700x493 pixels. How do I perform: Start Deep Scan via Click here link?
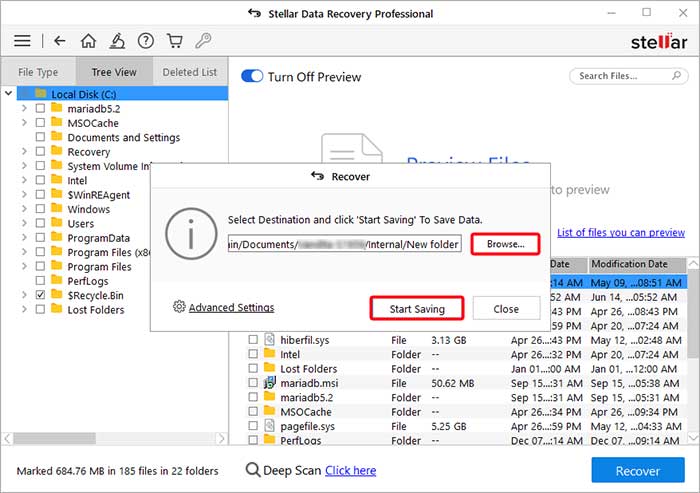pos(350,470)
